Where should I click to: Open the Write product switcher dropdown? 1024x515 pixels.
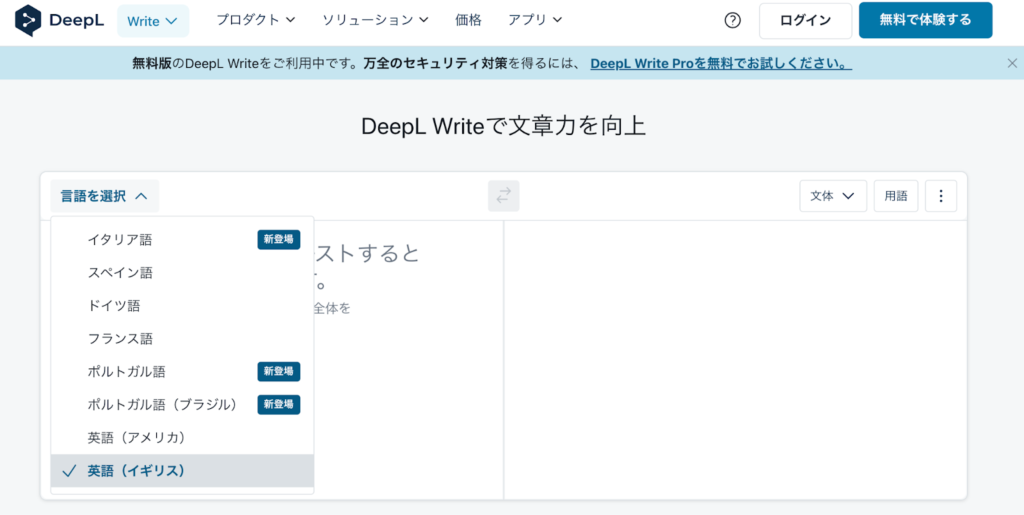153,21
